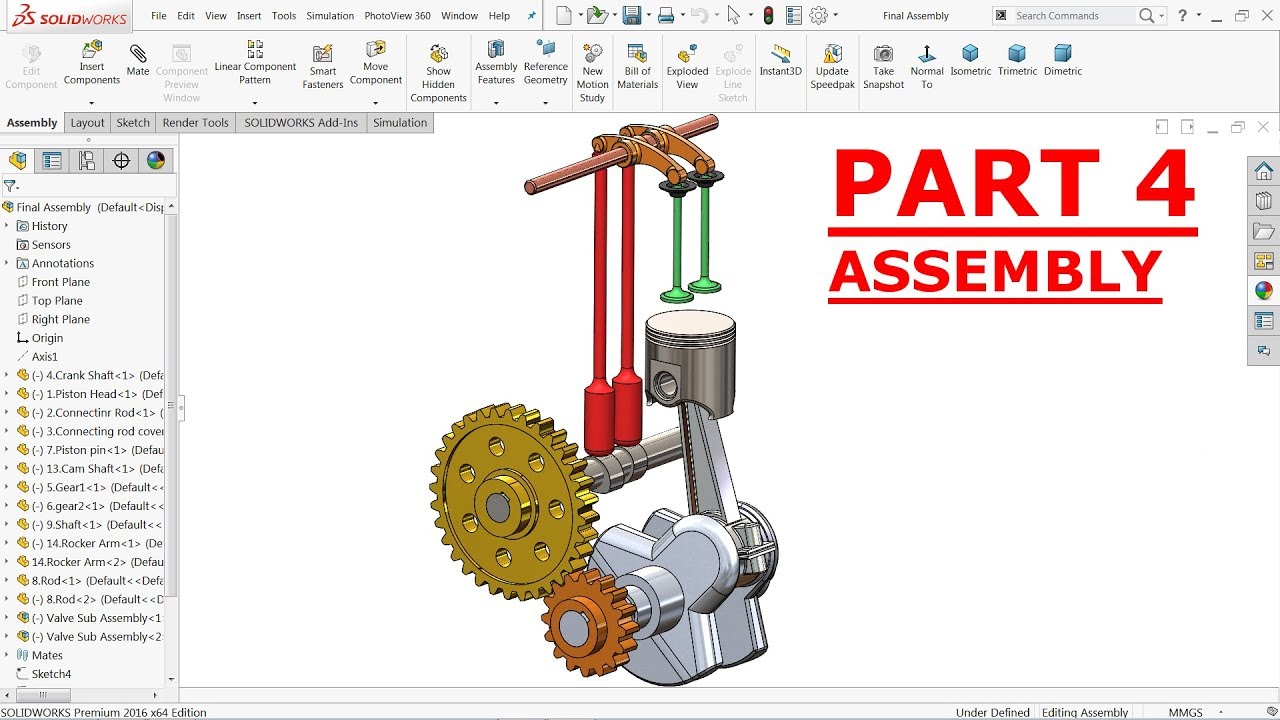This screenshot has height=720, width=1280.
Task: Open the DisplayManager tab
Action: pos(155,160)
